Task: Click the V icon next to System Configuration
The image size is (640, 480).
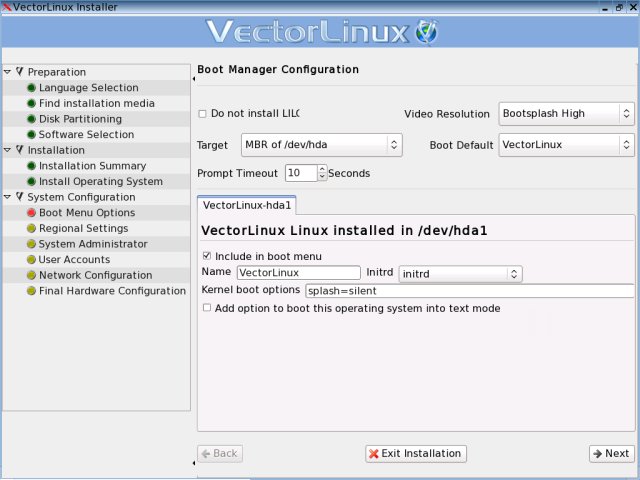Action: pos(20,197)
